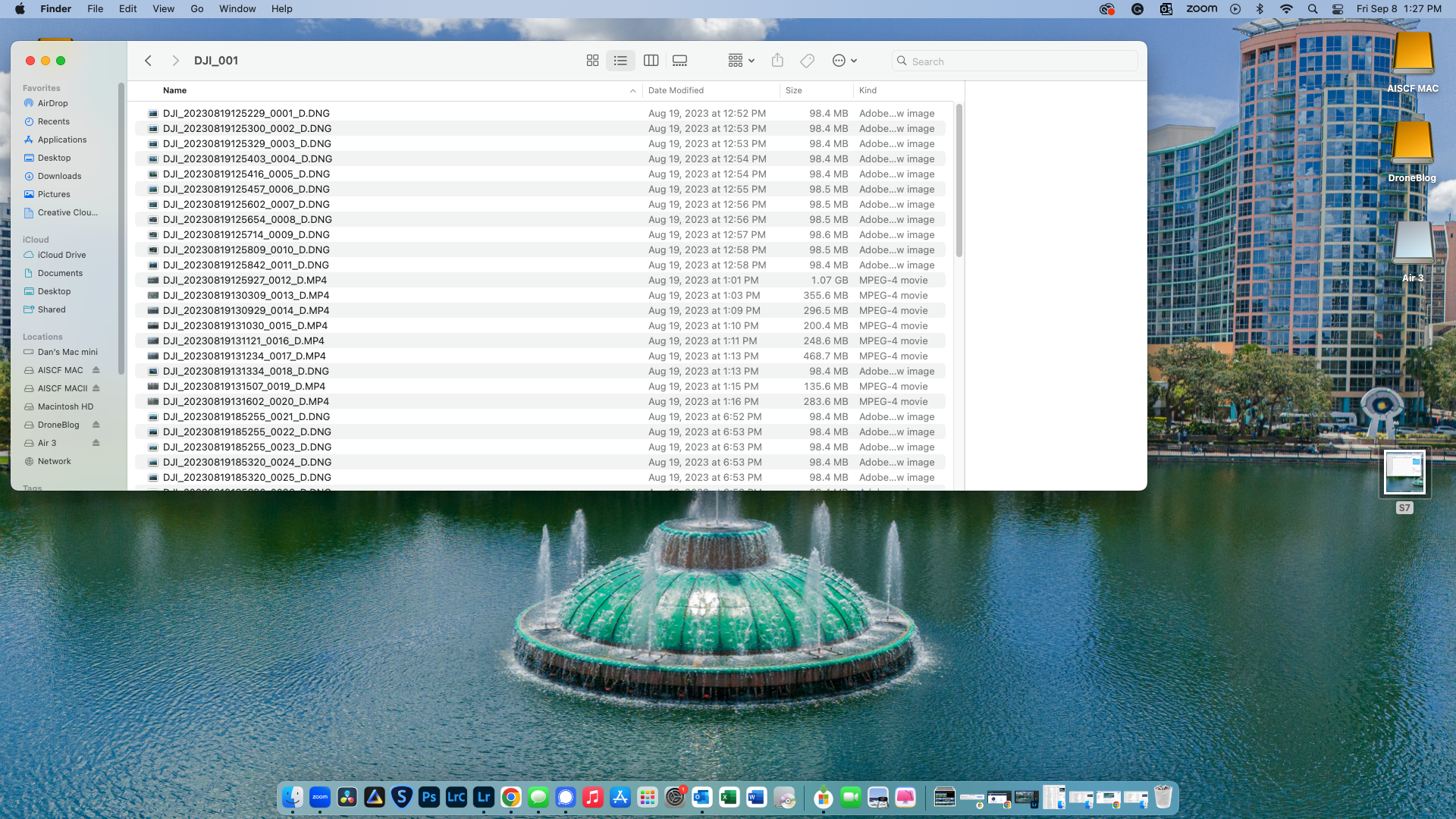1456x819 pixels.
Task: Open Control Center in menu bar
Action: [1338, 9]
